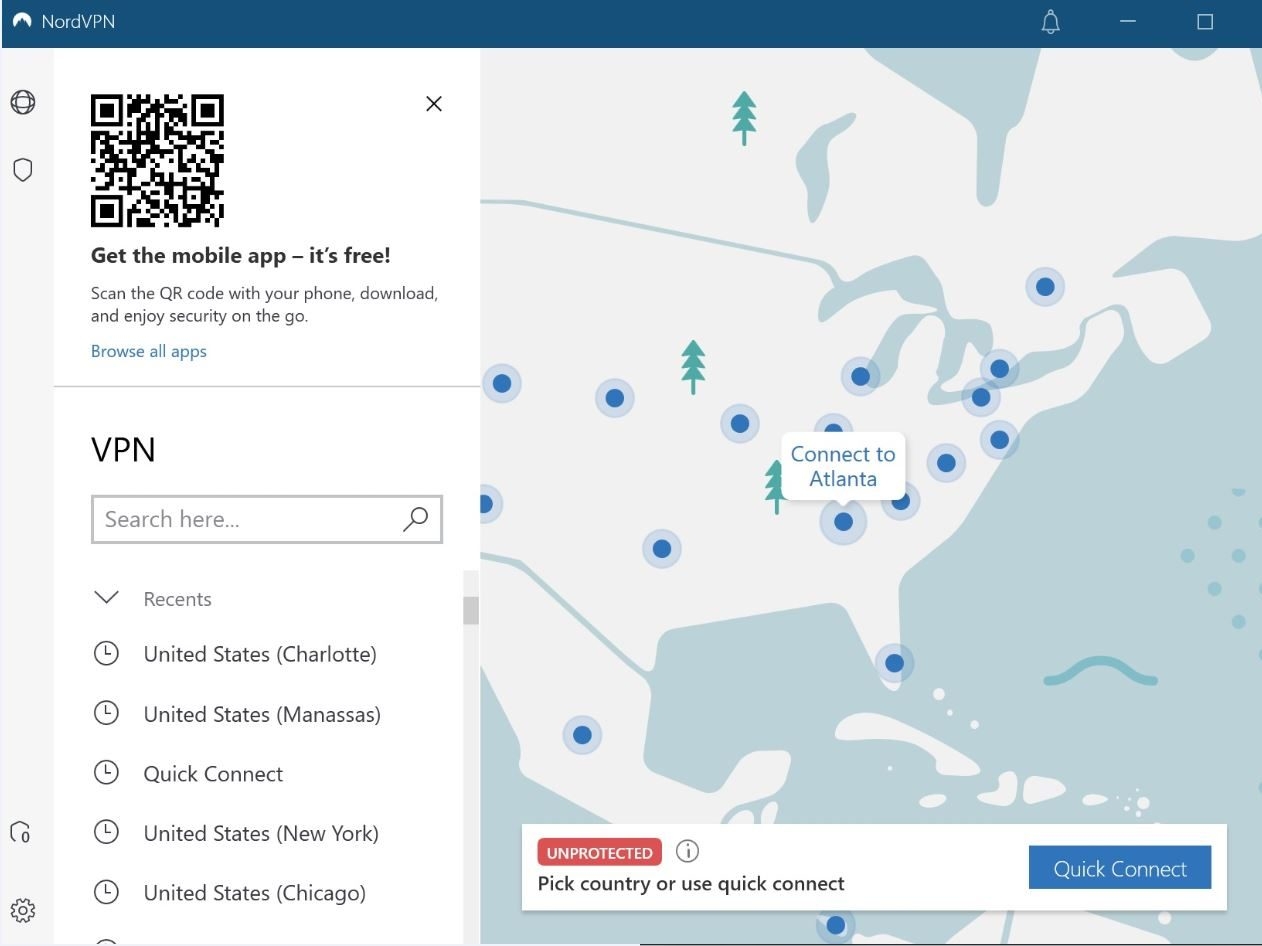Click the magnifying glass search icon
Viewport: 1262px width, 946px height.
tap(415, 518)
